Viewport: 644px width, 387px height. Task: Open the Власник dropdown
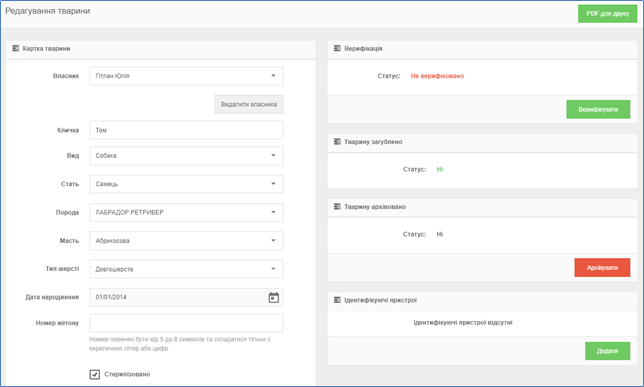(186, 76)
